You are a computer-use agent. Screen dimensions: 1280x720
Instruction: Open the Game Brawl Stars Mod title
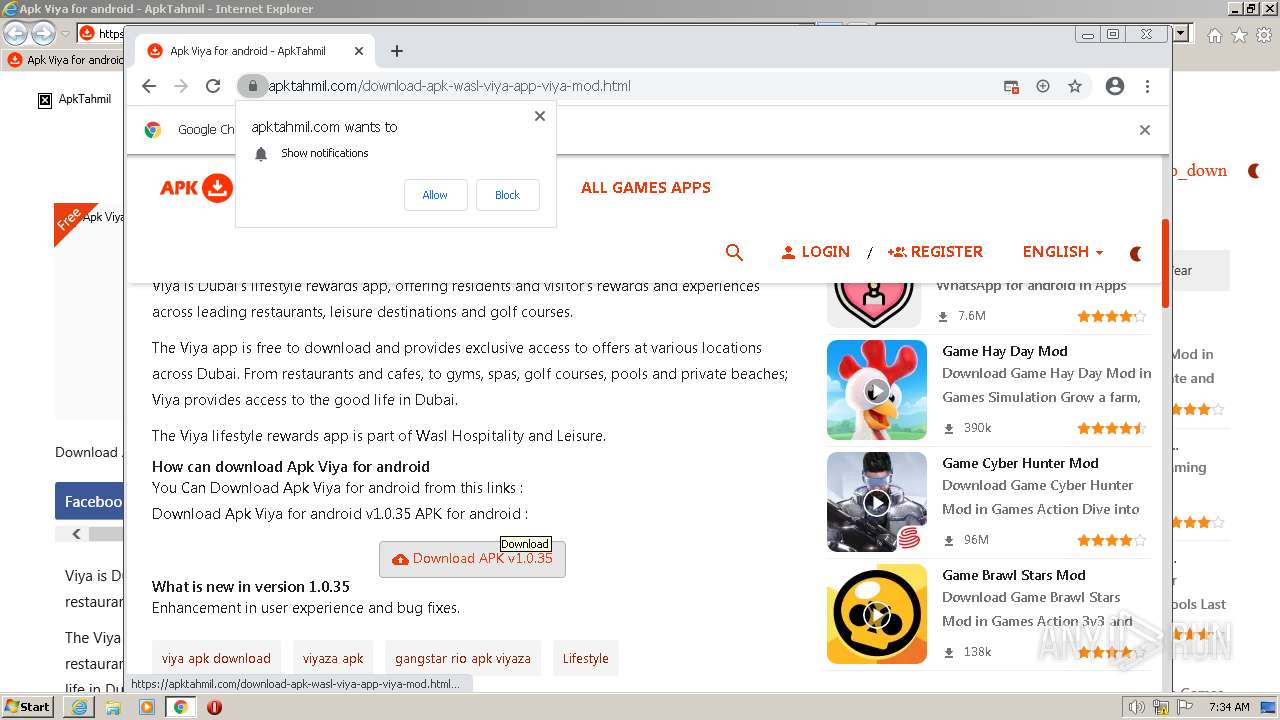[1014, 575]
